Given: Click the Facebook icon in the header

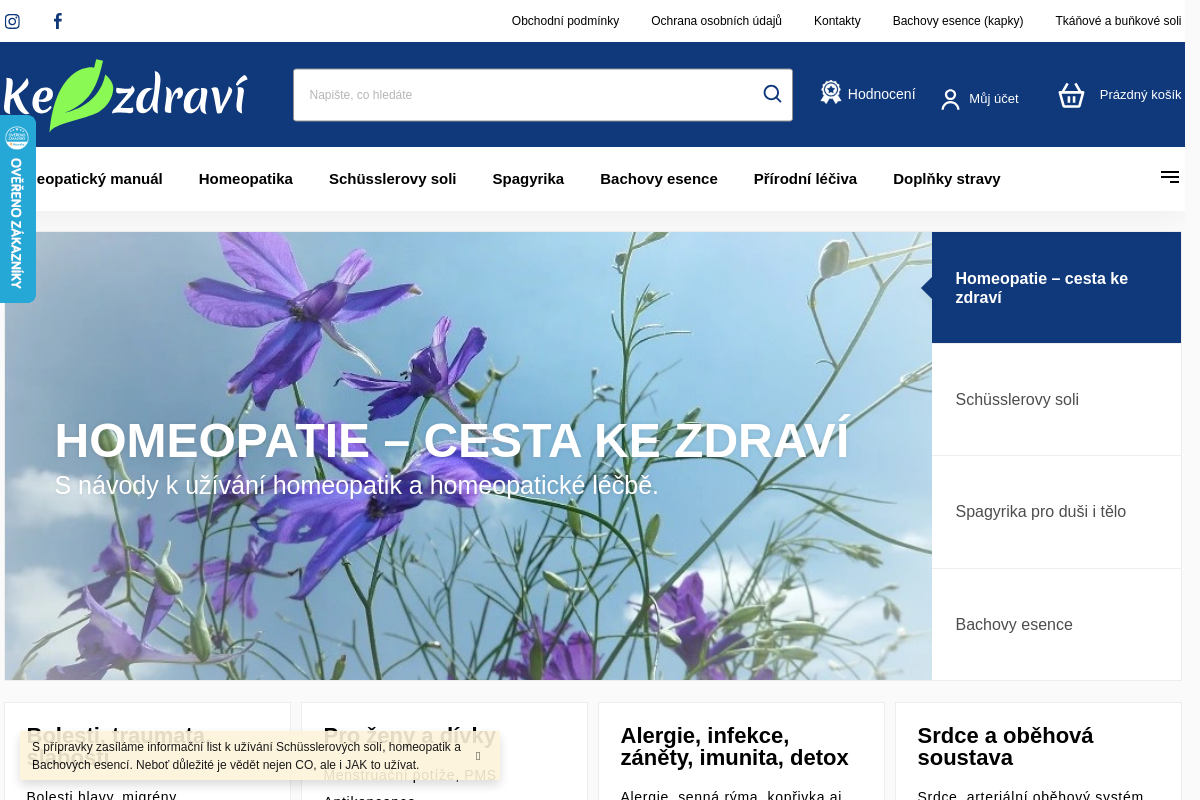Looking at the screenshot, I should pos(57,20).
